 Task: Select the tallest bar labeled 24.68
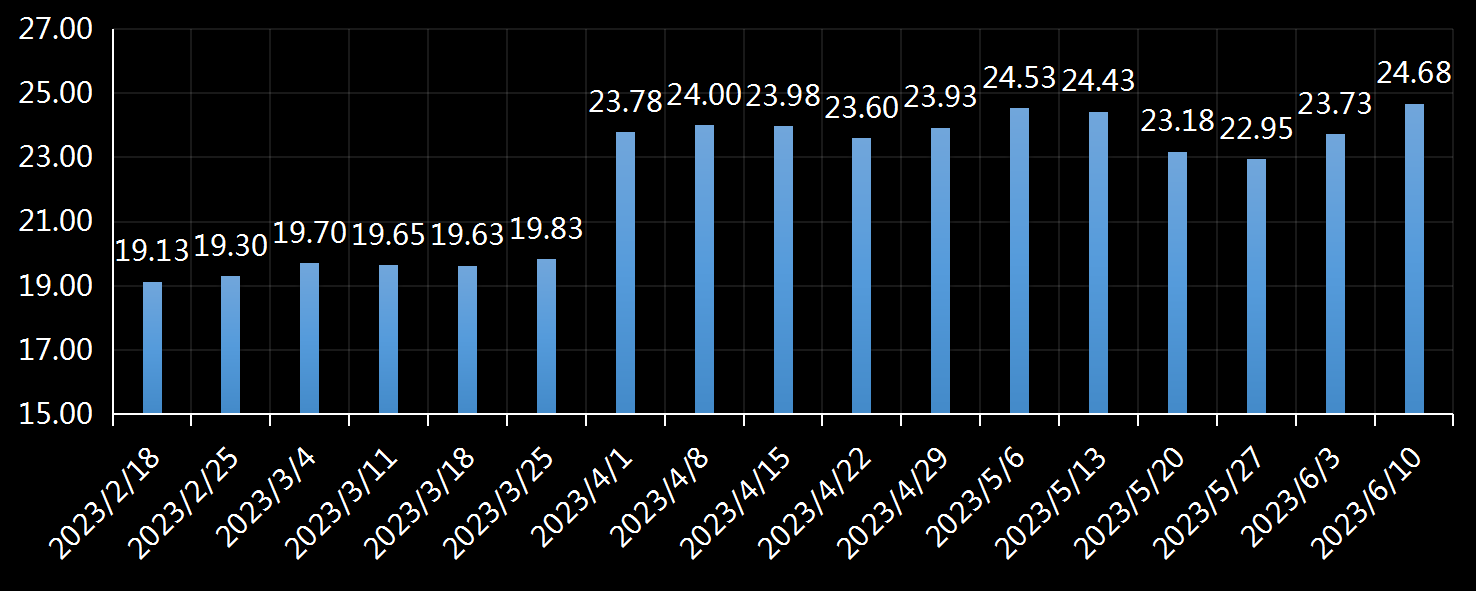click(1414, 258)
